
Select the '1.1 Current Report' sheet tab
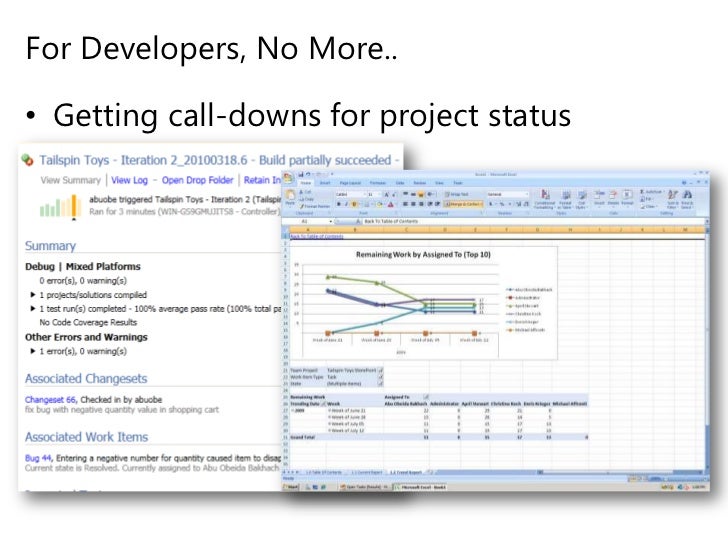(x=367, y=473)
